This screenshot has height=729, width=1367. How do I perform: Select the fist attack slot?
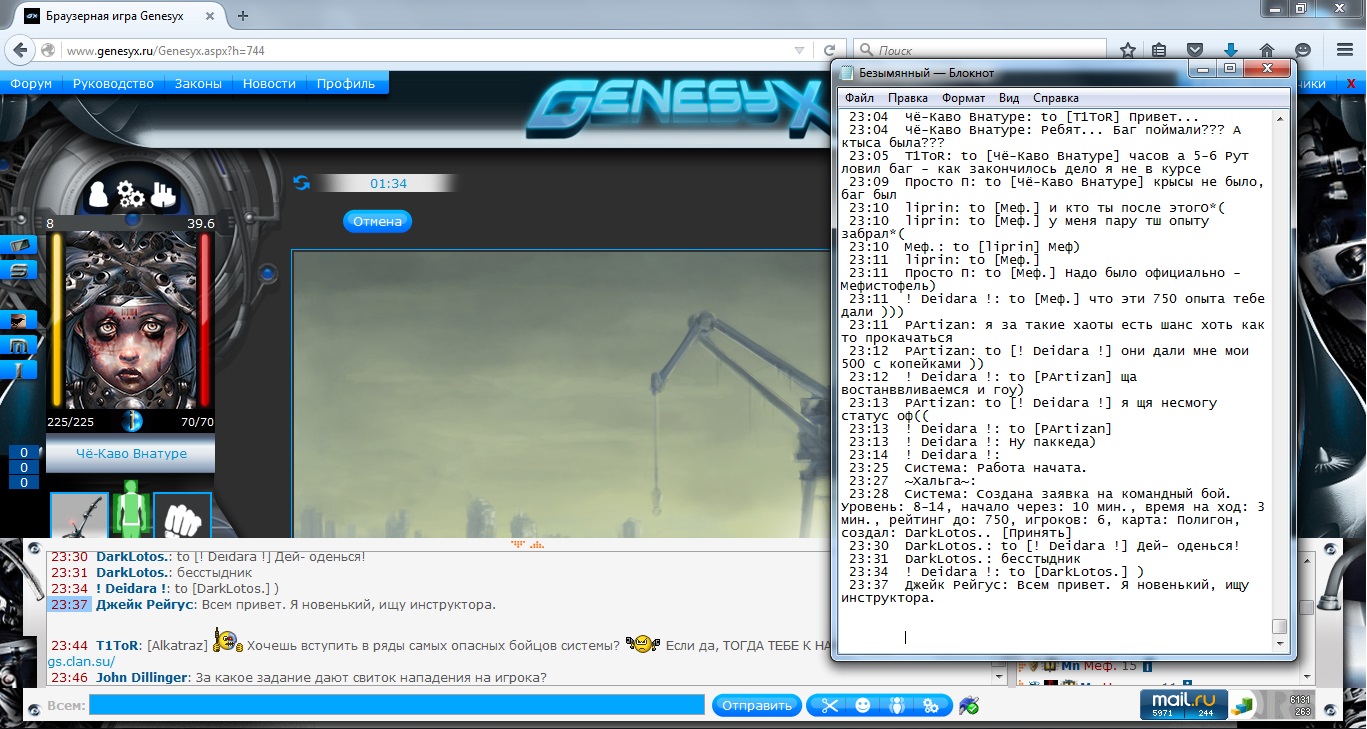(x=182, y=516)
